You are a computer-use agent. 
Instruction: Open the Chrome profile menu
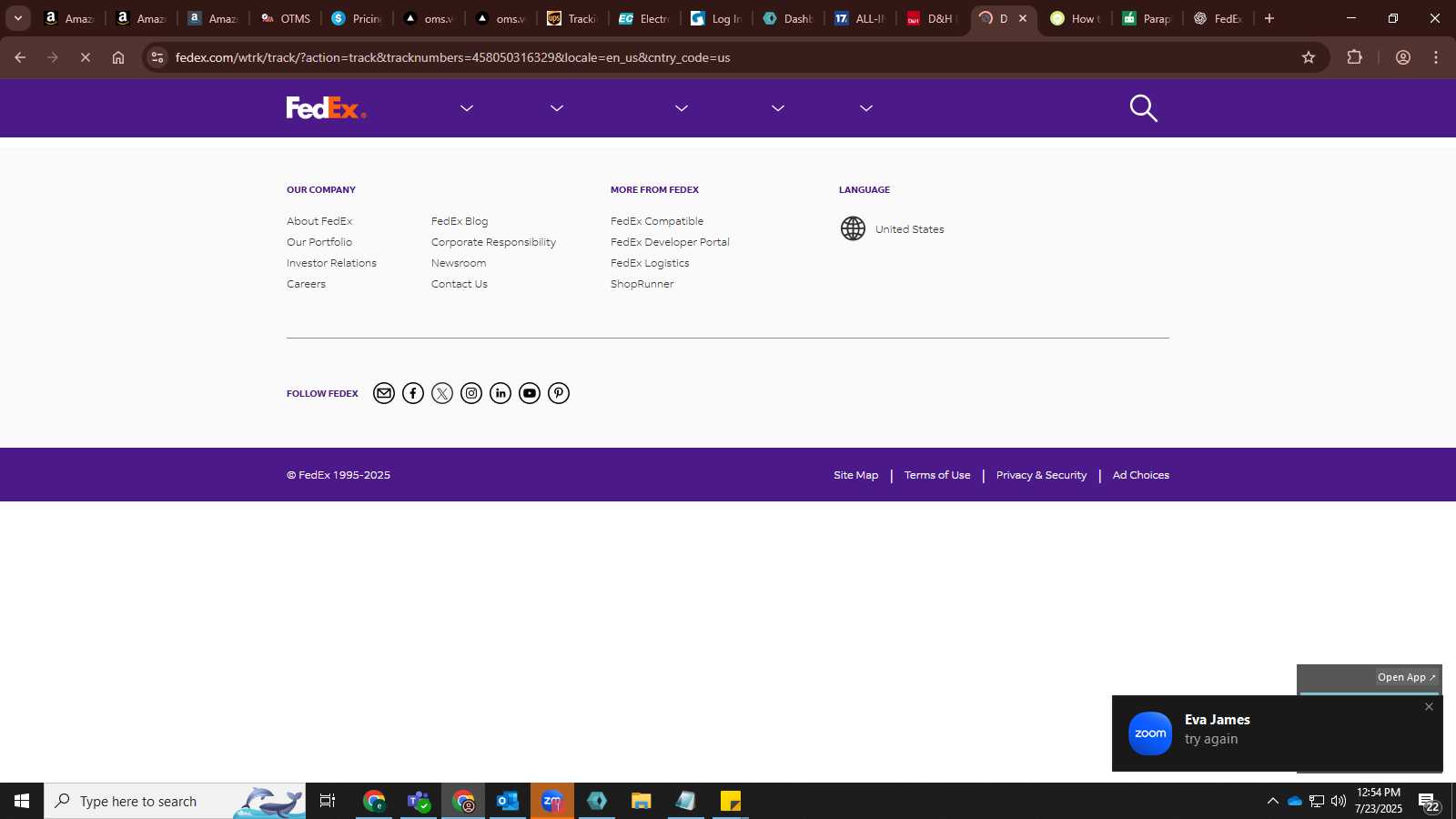tap(1403, 57)
